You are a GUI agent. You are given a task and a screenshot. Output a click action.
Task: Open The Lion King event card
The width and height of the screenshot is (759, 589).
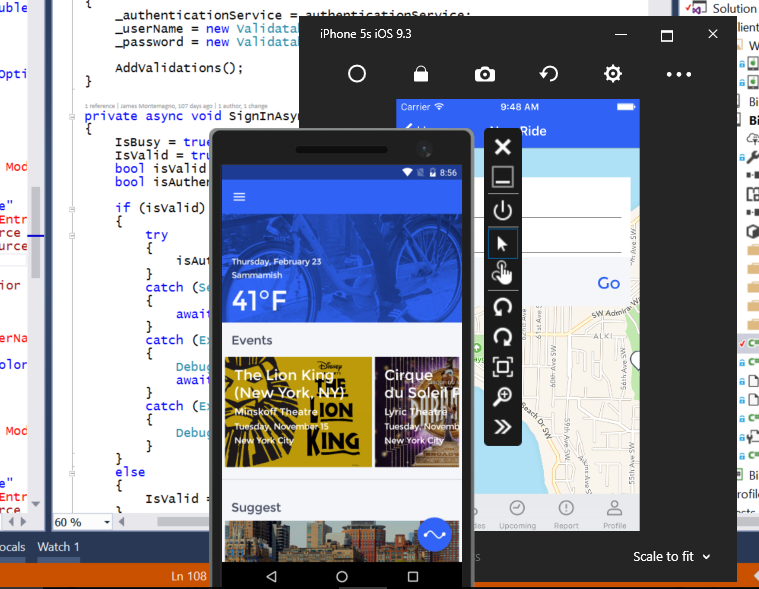point(298,412)
